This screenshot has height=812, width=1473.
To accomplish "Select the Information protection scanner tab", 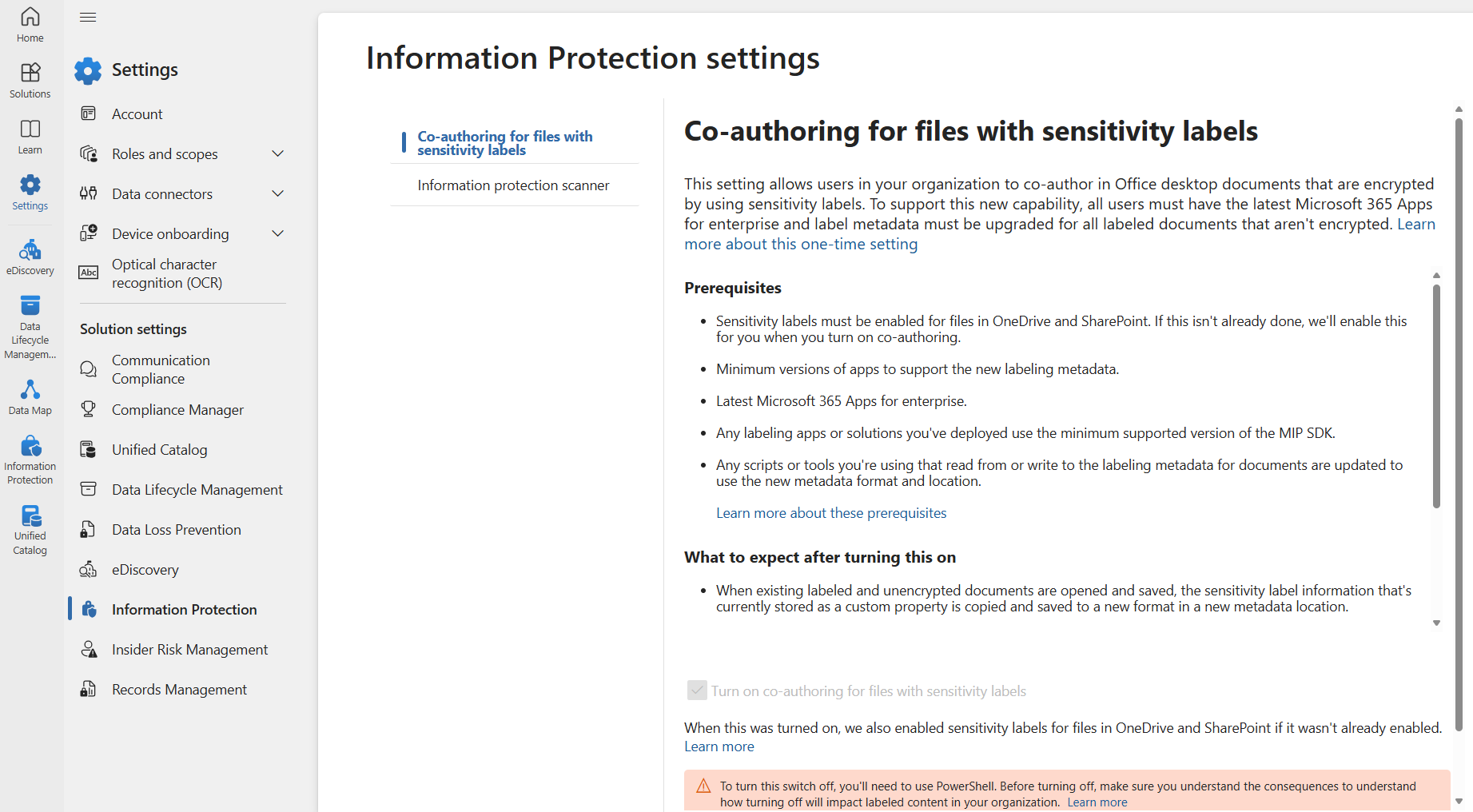I will click(513, 185).
